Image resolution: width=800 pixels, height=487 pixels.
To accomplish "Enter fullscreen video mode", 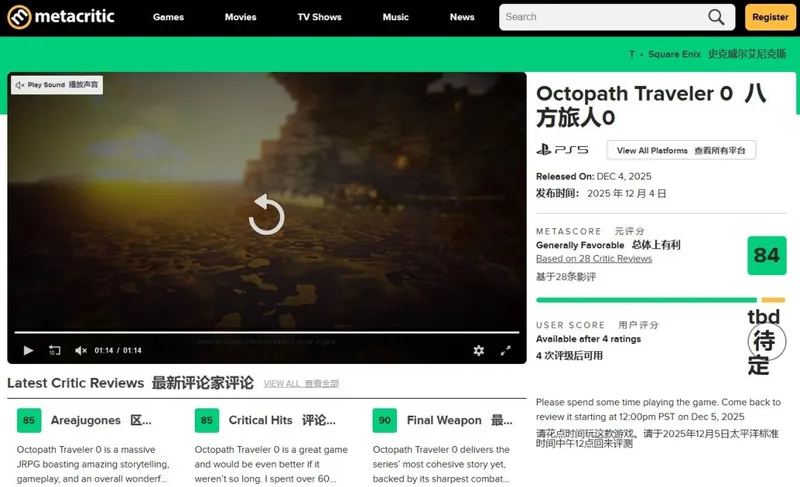I will [505, 350].
